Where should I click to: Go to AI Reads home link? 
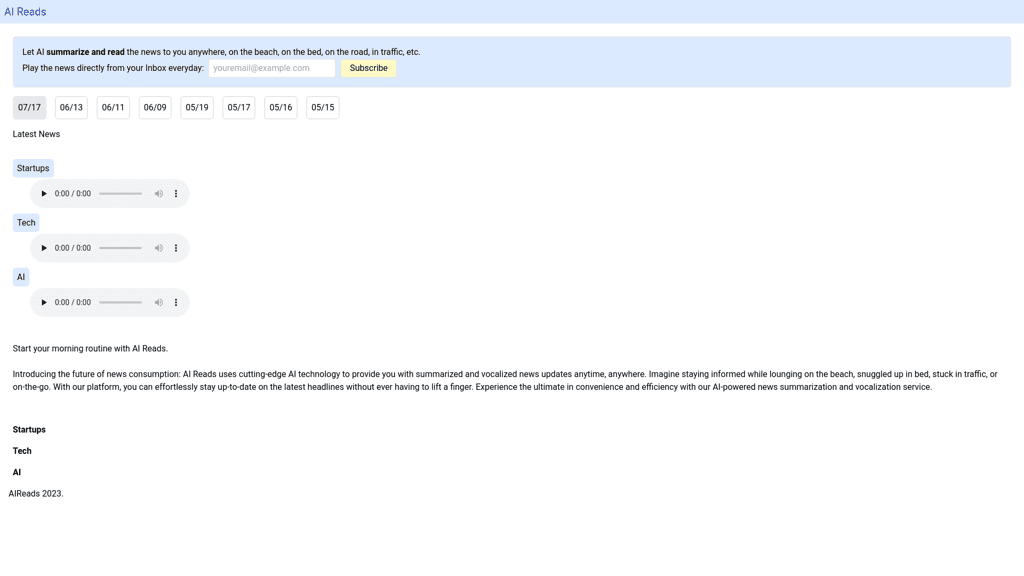(x=25, y=12)
